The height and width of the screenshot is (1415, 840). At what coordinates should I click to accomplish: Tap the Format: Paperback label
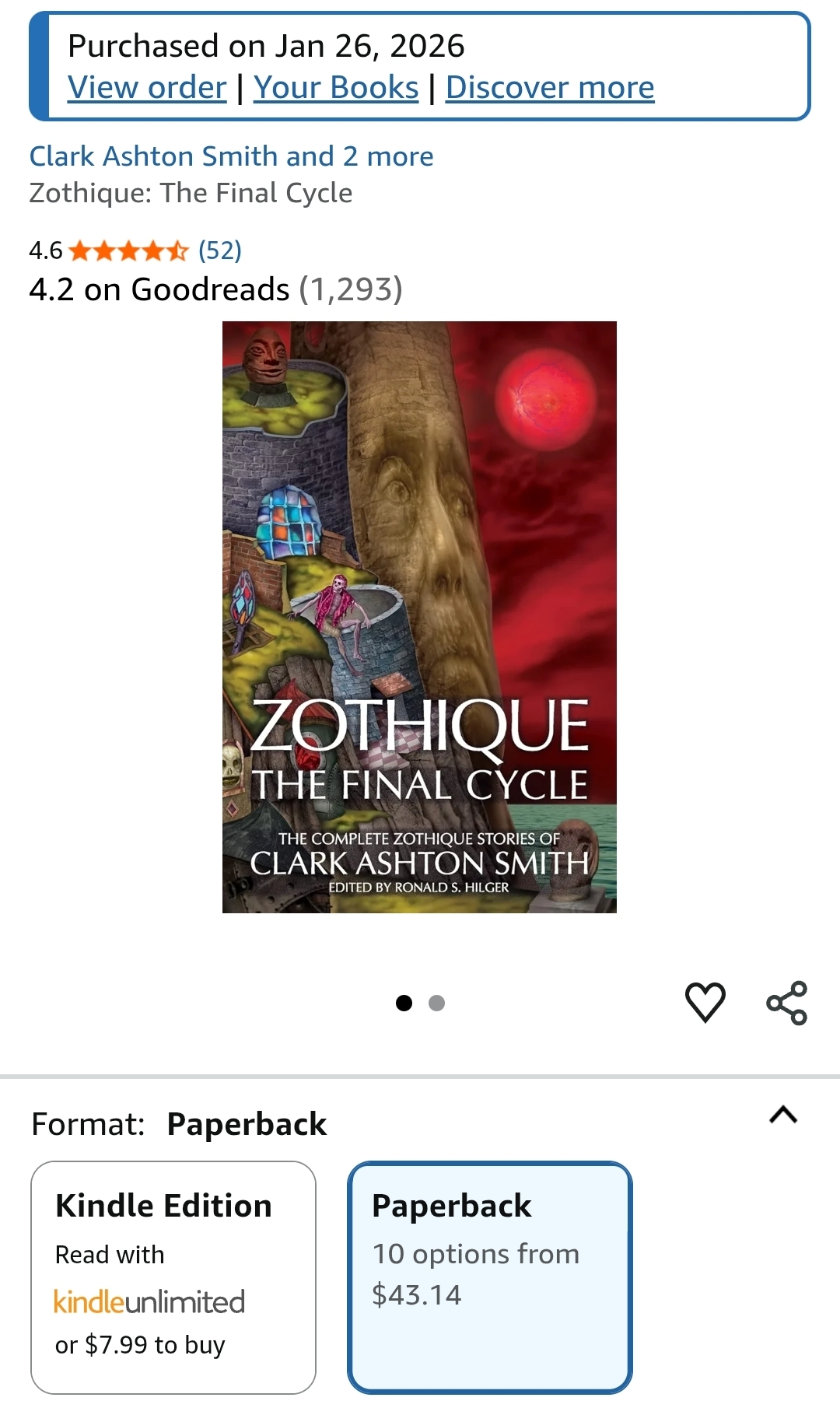tap(179, 1124)
